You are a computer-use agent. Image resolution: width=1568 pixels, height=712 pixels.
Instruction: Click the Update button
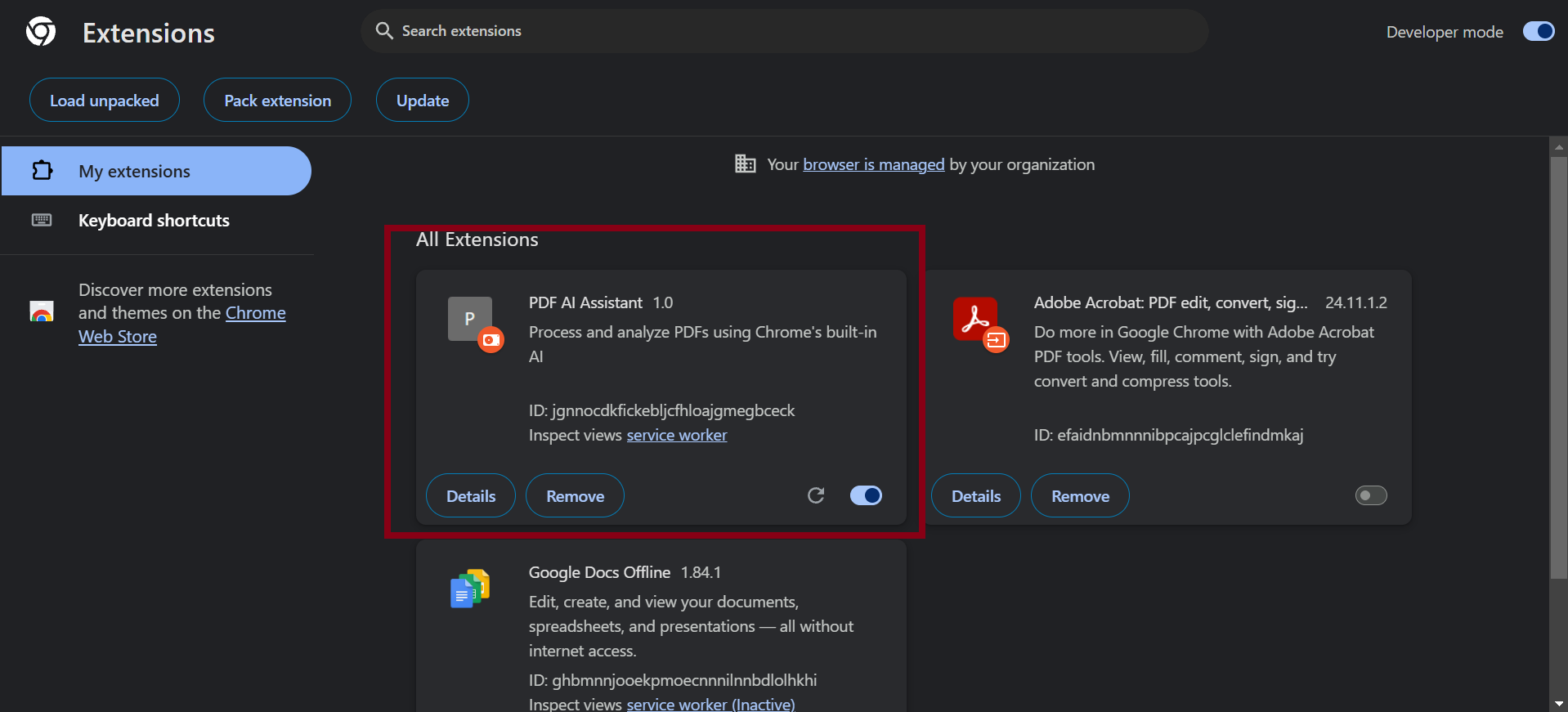(x=423, y=100)
